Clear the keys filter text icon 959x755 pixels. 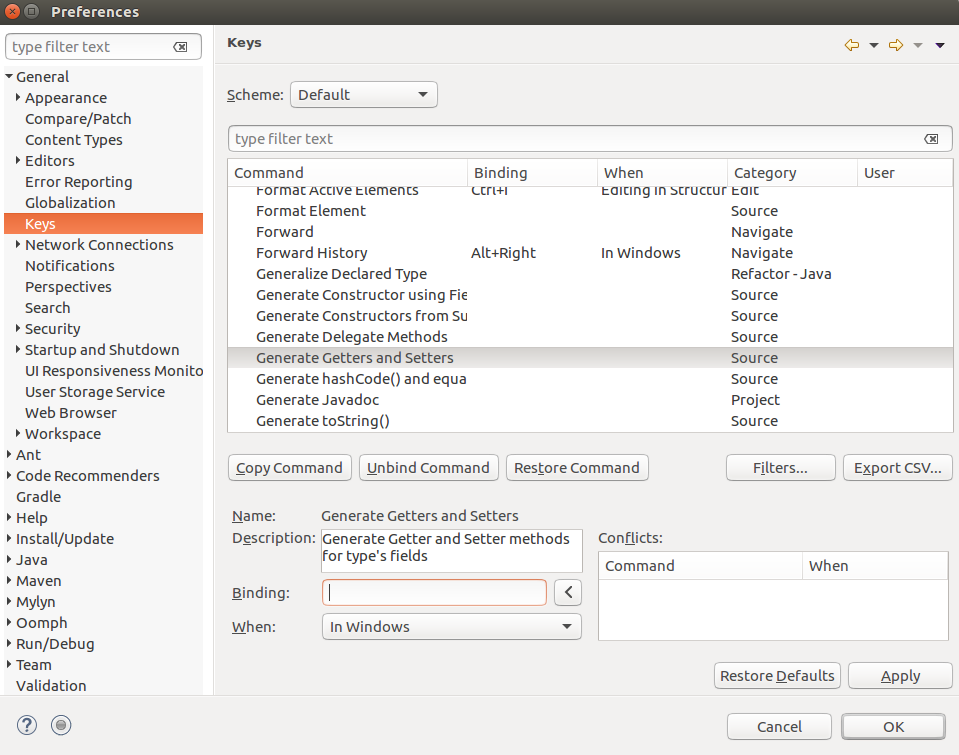931,139
